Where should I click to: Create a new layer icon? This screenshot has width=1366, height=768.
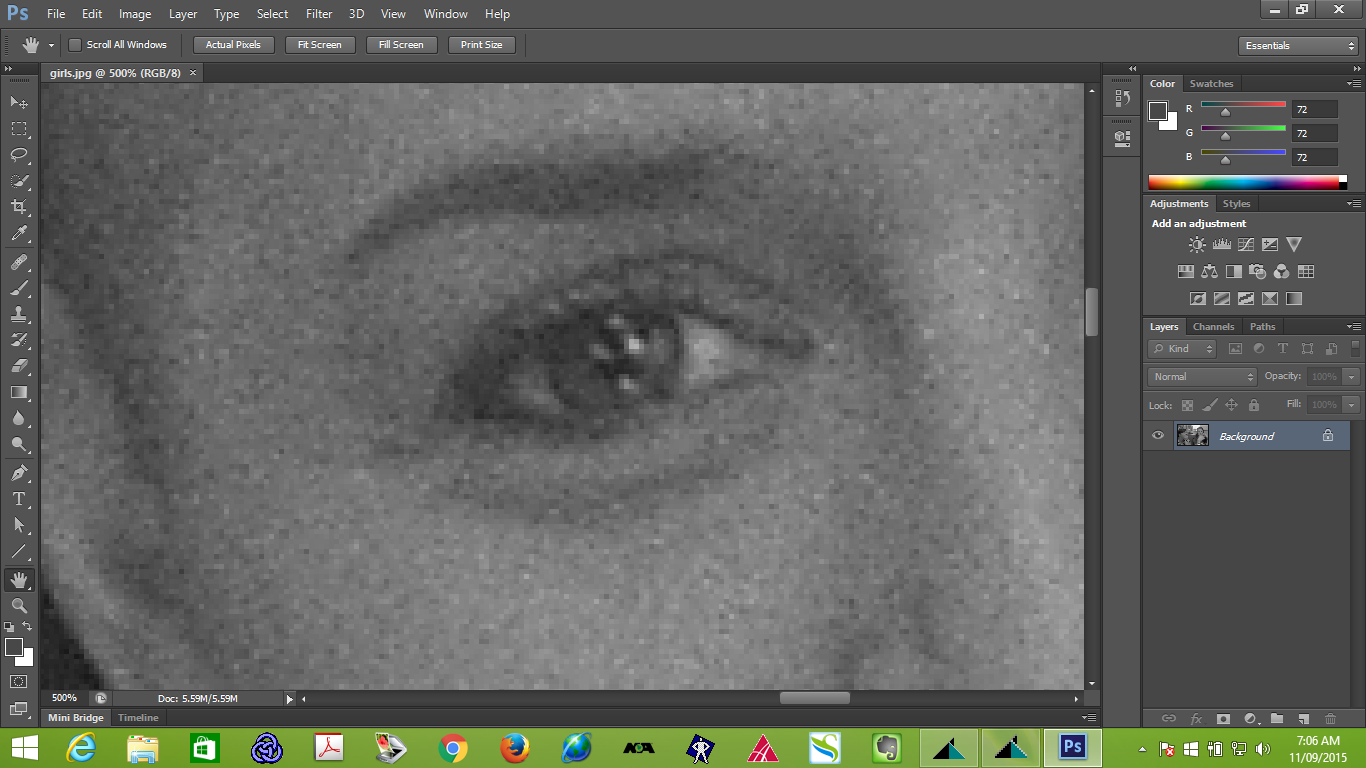pyautogui.click(x=1303, y=718)
